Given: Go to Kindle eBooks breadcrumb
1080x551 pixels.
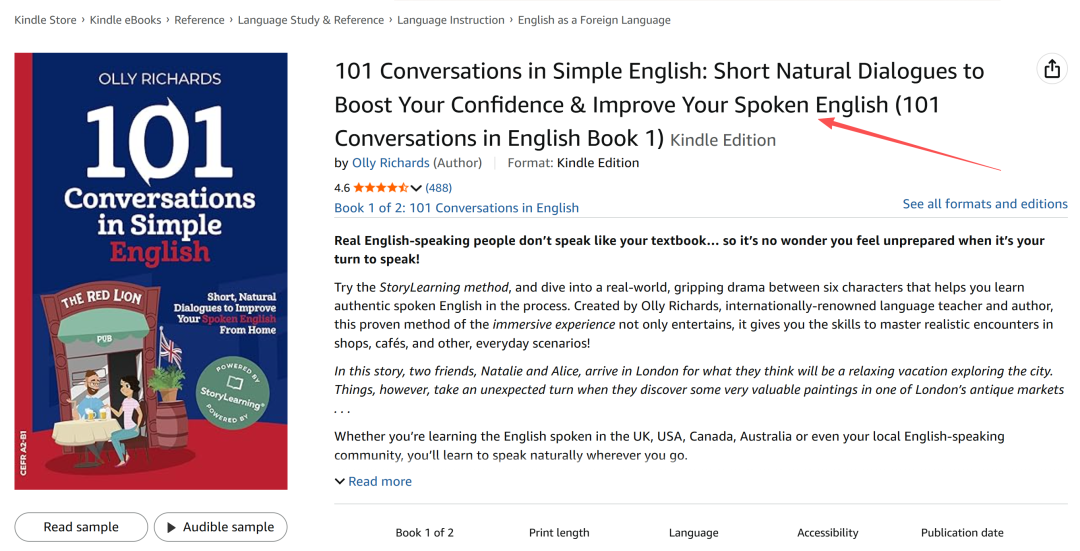Looking at the screenshot, I should [x=125, y=20].
